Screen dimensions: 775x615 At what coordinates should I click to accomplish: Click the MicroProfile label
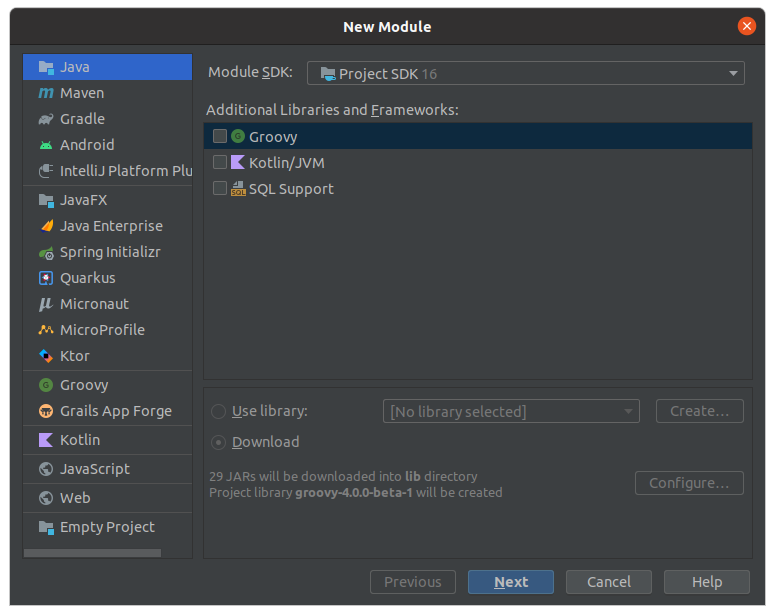[x=102, y=330]
